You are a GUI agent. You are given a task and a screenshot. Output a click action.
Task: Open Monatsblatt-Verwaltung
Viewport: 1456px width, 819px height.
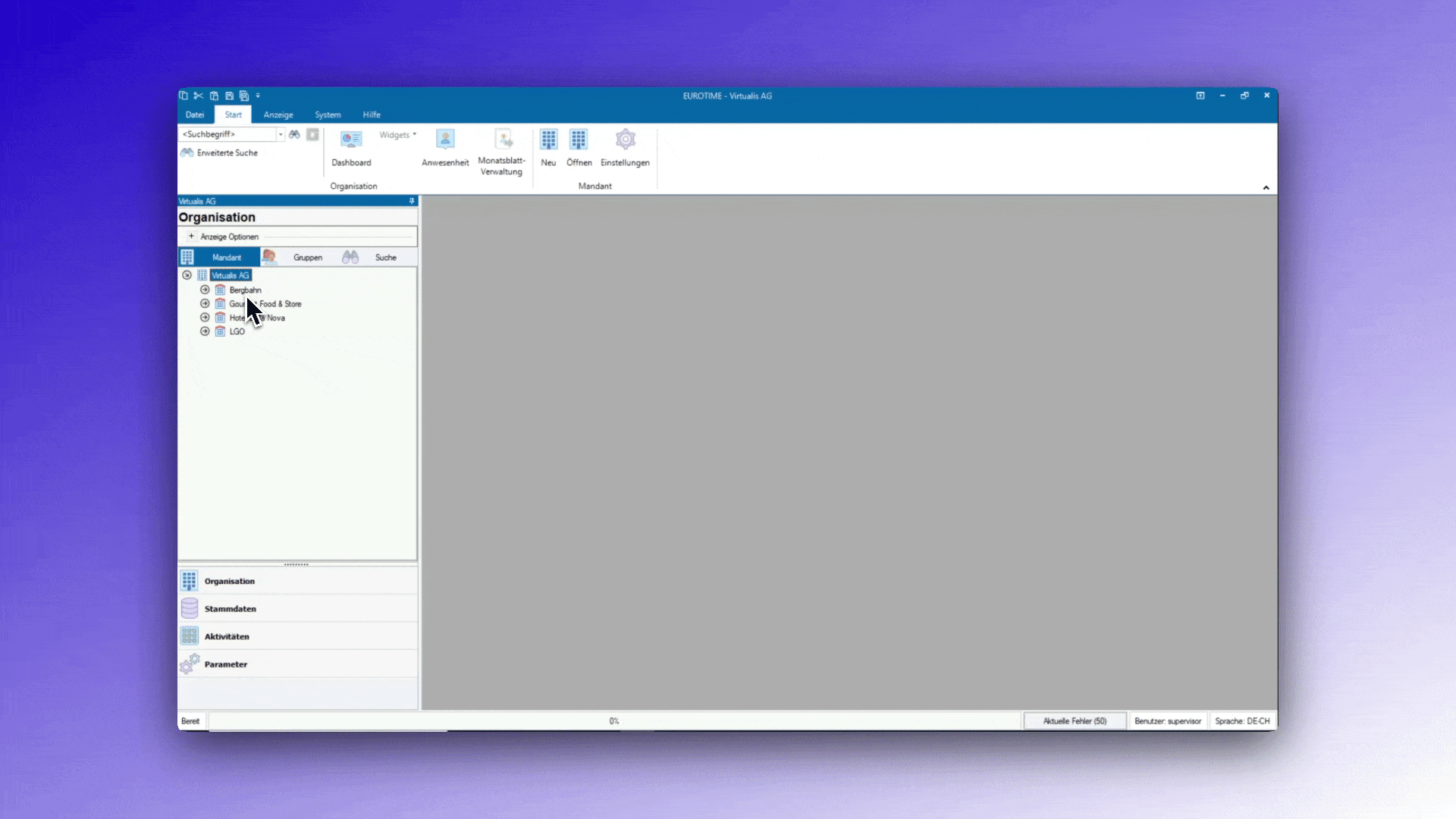[x=502, y=151]
